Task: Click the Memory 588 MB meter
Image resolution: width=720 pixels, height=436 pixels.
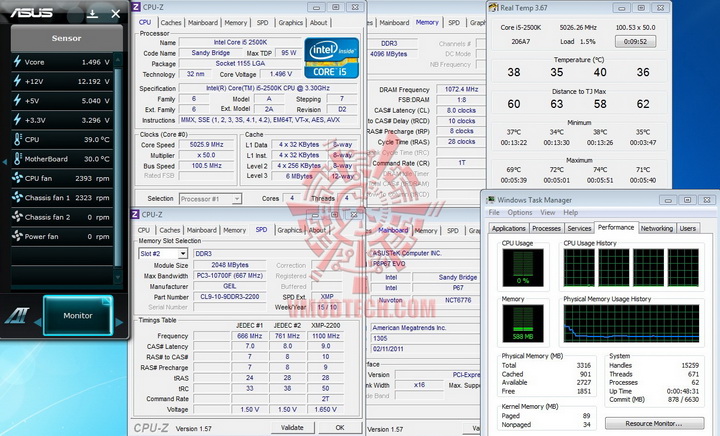Action: [523, 324]
